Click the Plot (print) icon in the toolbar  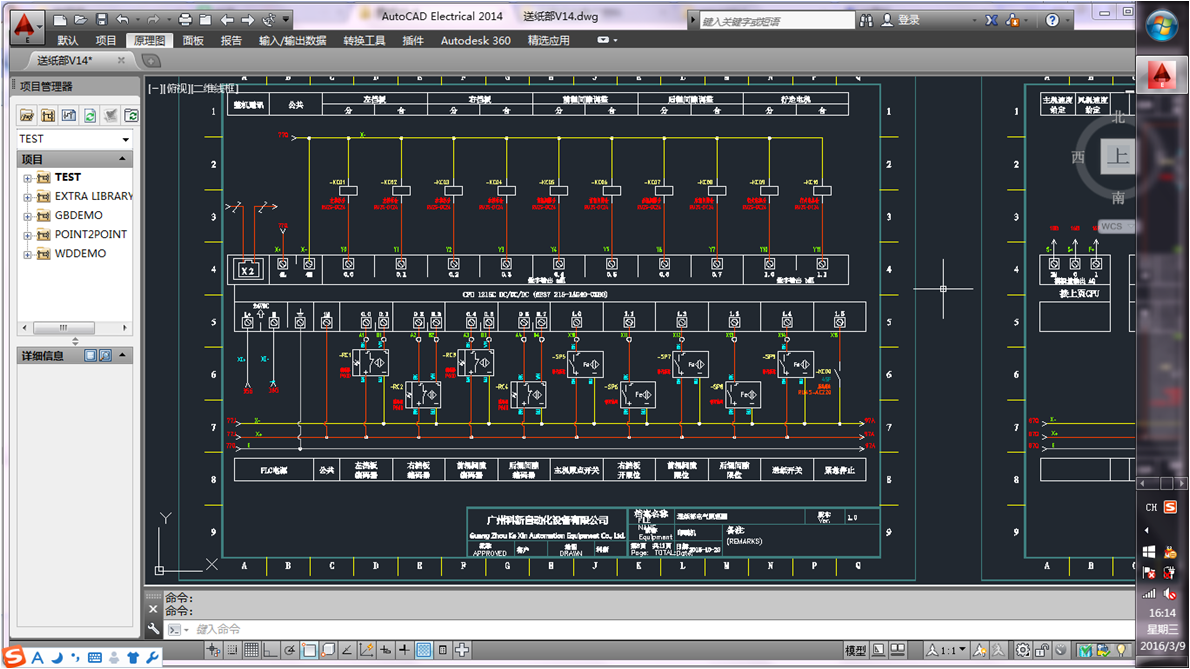[185, 20]
